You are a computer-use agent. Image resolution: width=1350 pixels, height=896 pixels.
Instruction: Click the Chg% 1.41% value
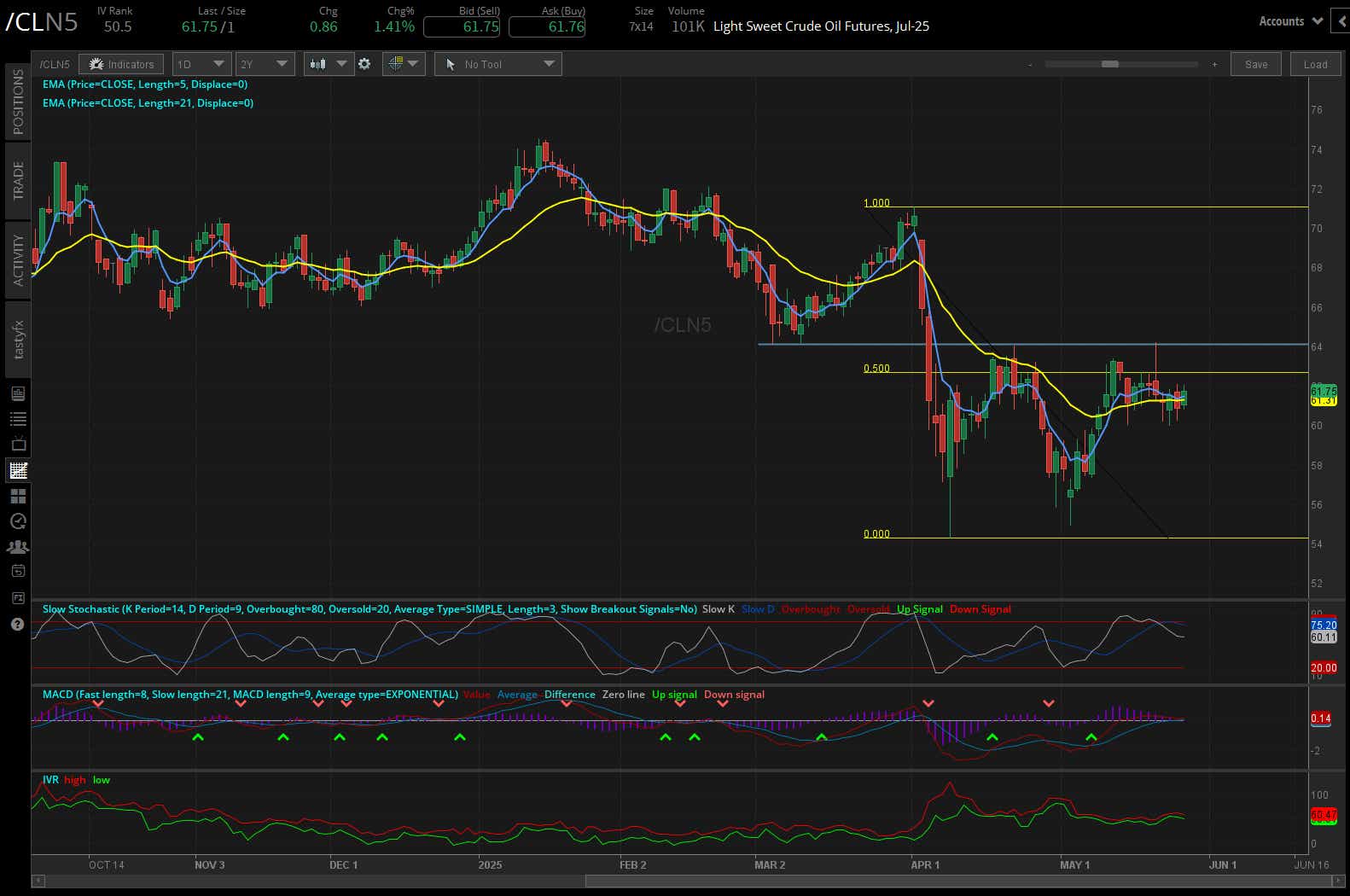coord(394,26)
